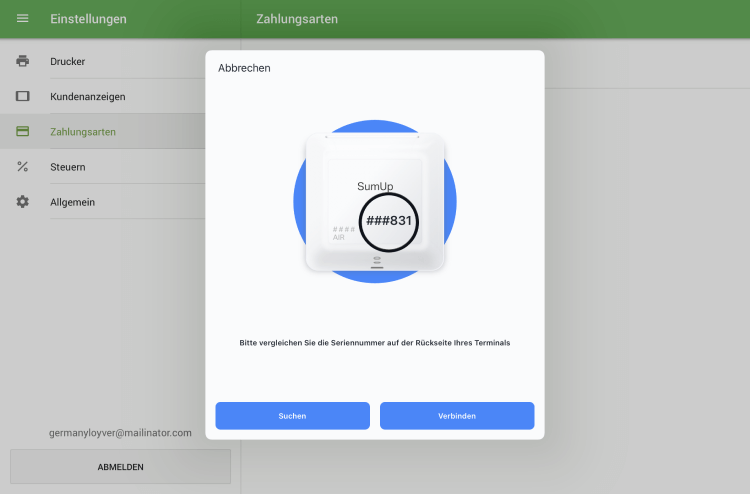Open the hamburger navigation menu
Screen dimensions: 750x494
click(x=22, y=19)
